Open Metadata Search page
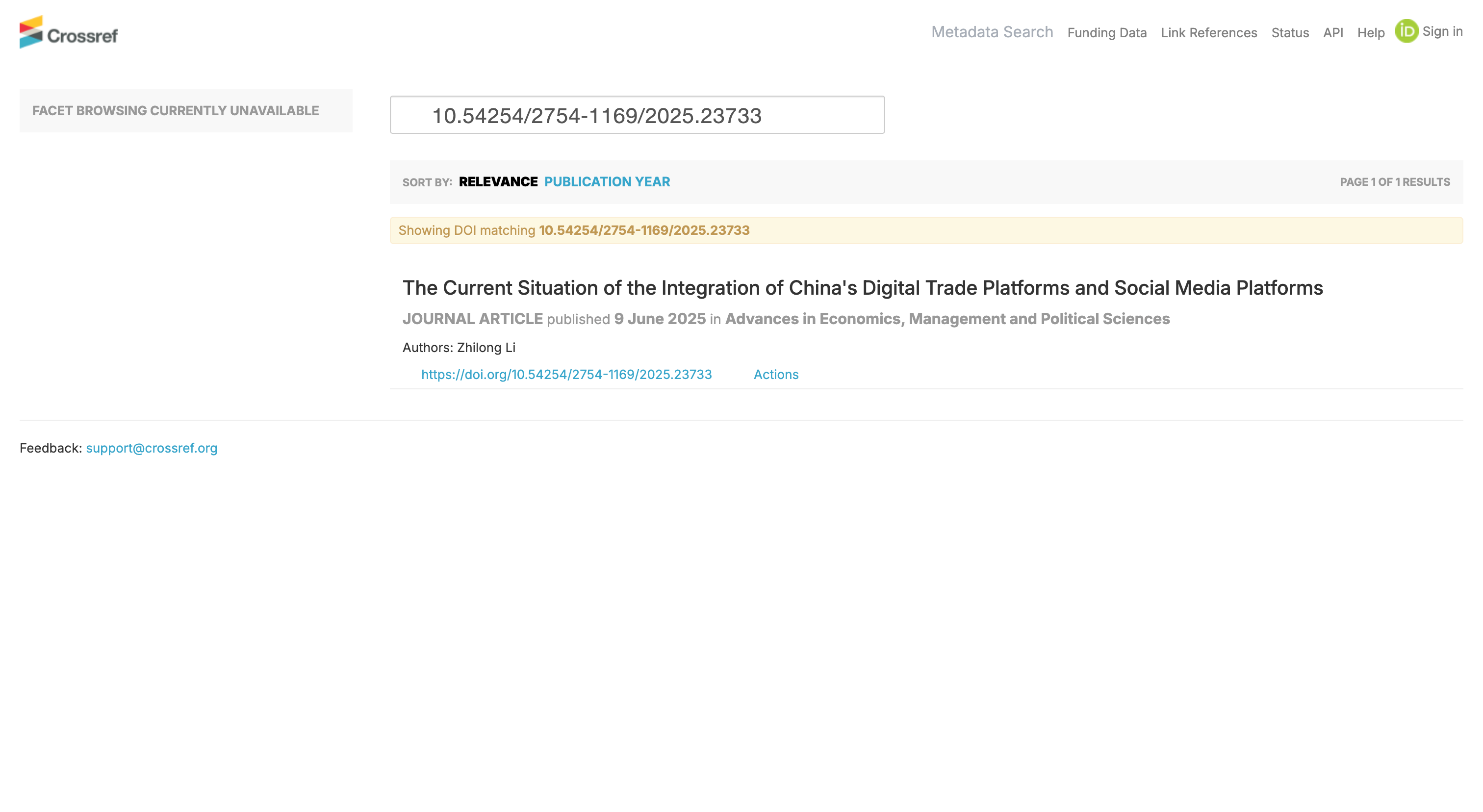 (x=992, y=32)
